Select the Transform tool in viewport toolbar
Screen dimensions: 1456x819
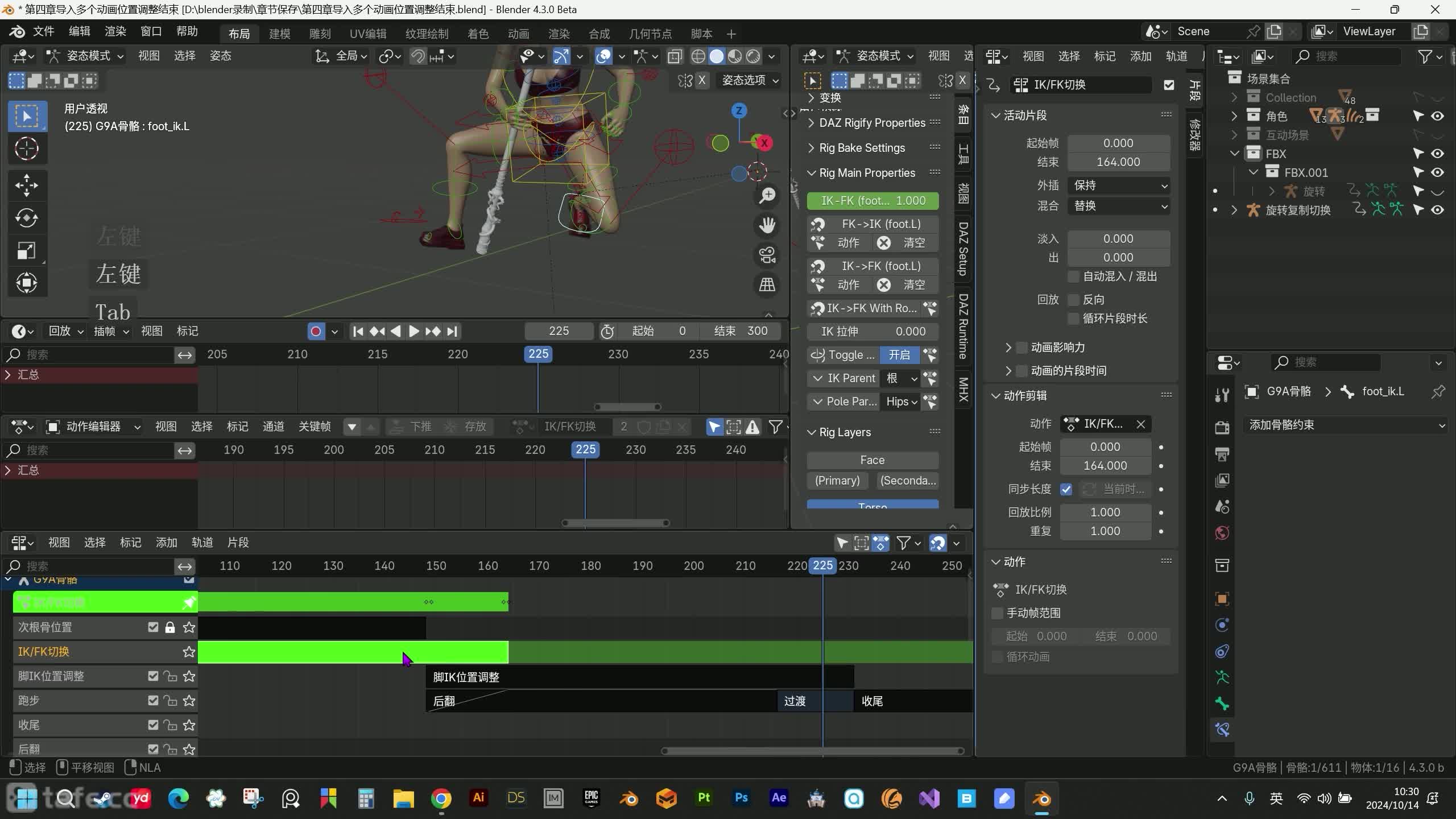[26, 283]
